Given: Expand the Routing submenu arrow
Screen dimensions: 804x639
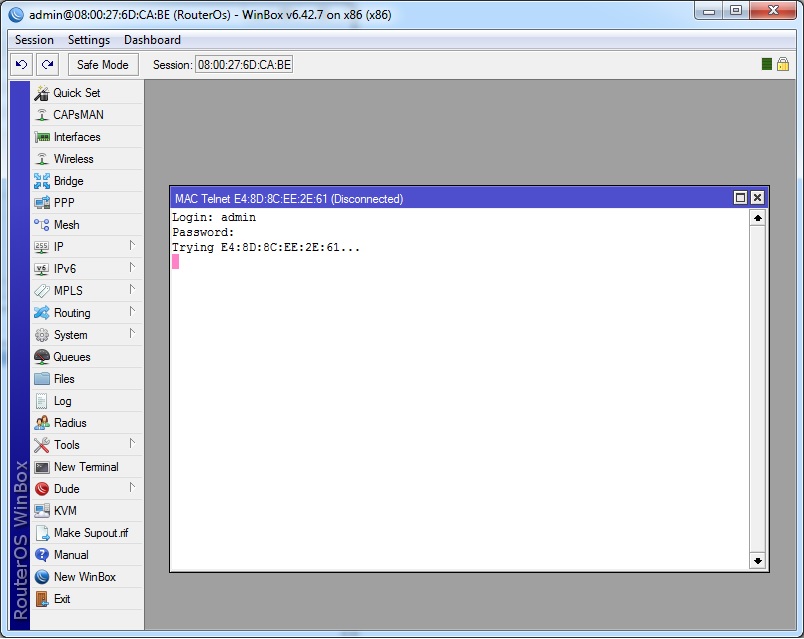Looking at the screenshot, I should pos(132,312).
